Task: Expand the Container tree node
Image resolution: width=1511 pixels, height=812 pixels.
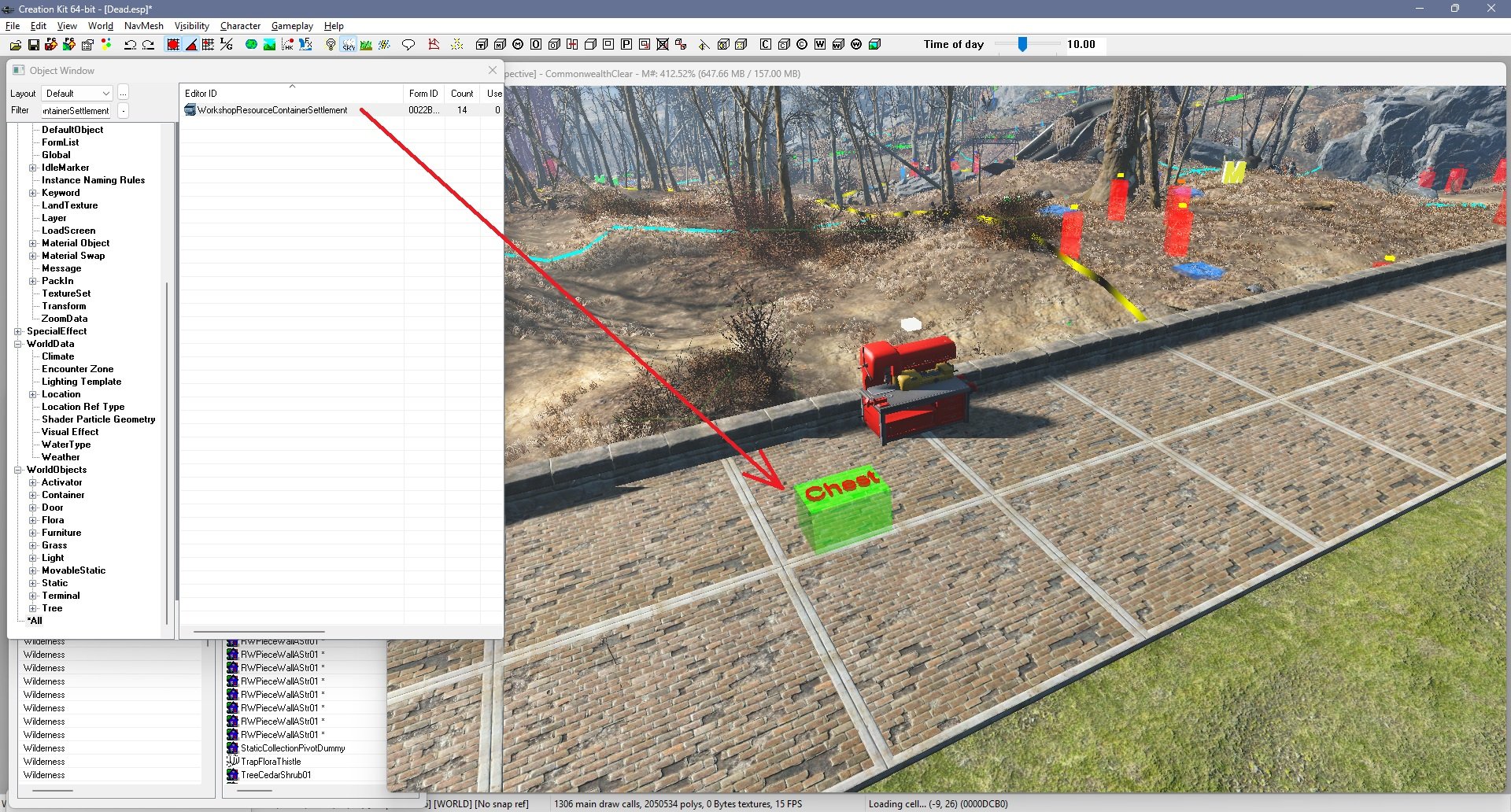Action: 33,495
